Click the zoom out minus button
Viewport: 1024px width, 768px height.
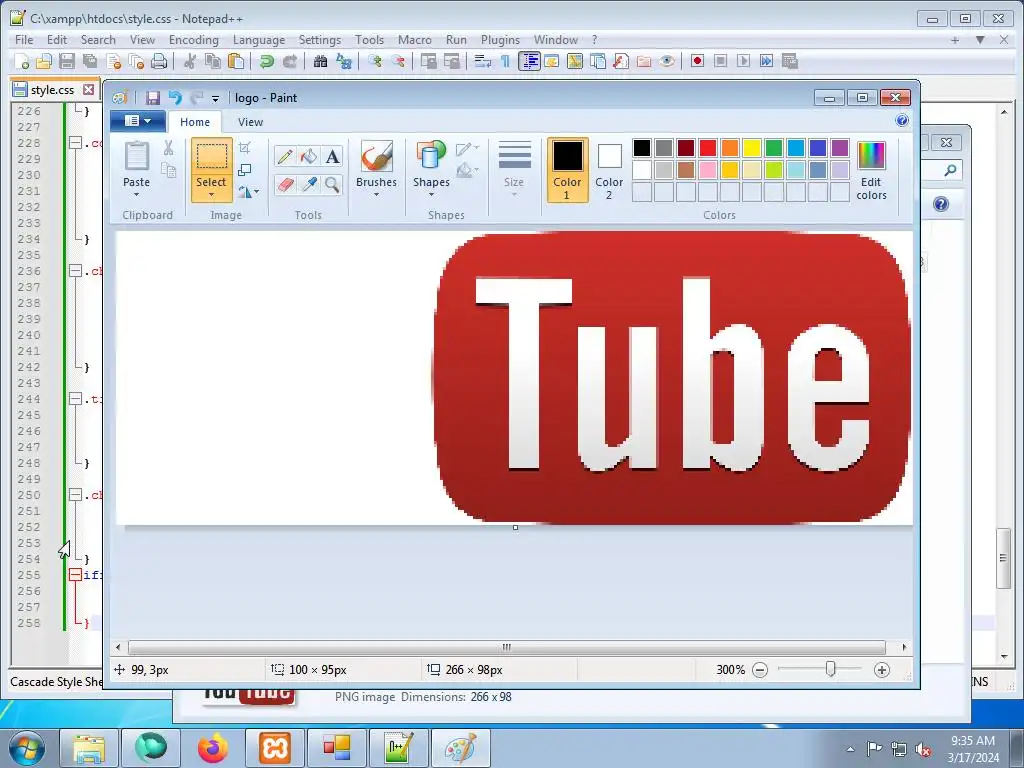760,670
